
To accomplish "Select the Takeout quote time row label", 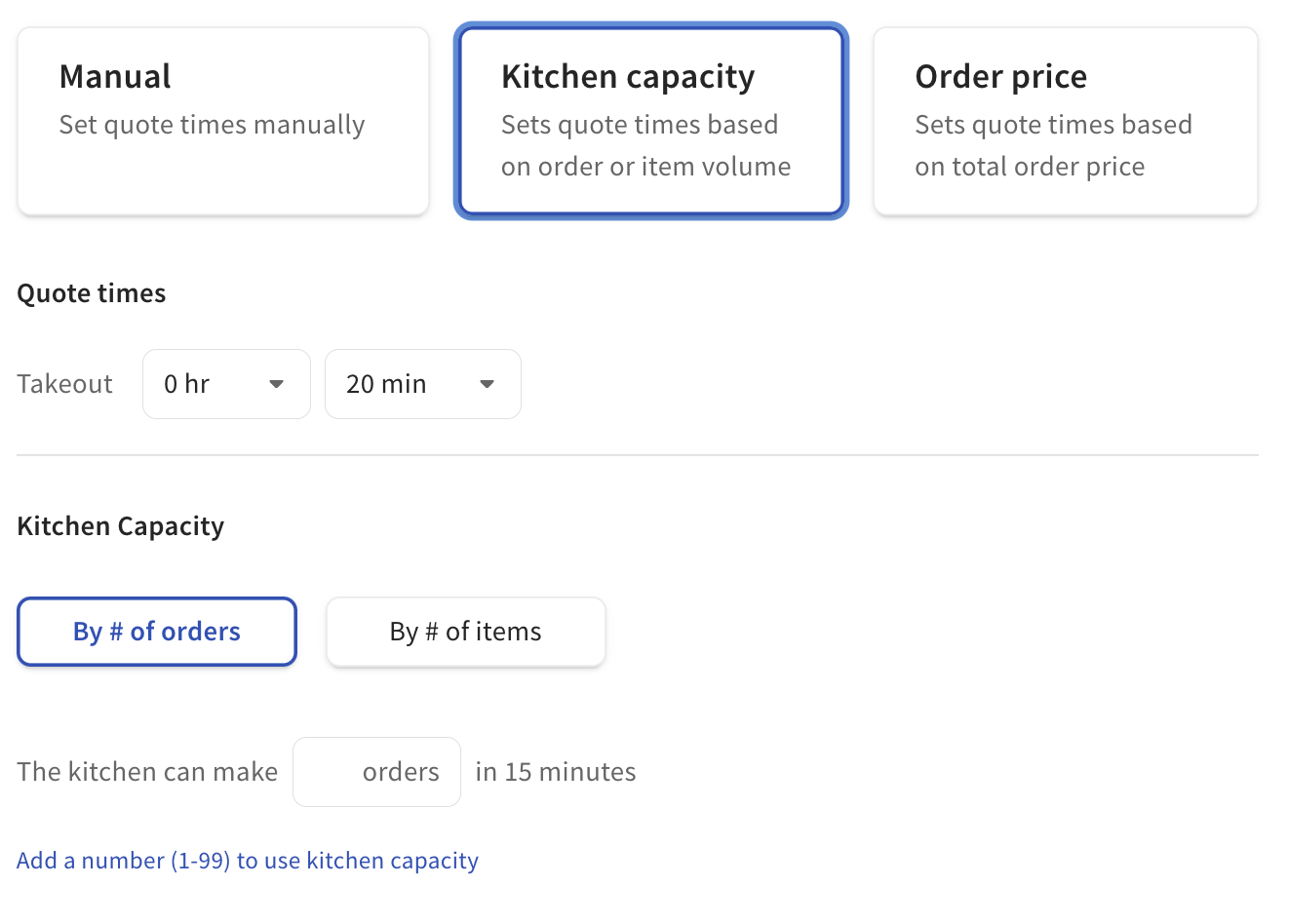I will click(x=64, y=383).
